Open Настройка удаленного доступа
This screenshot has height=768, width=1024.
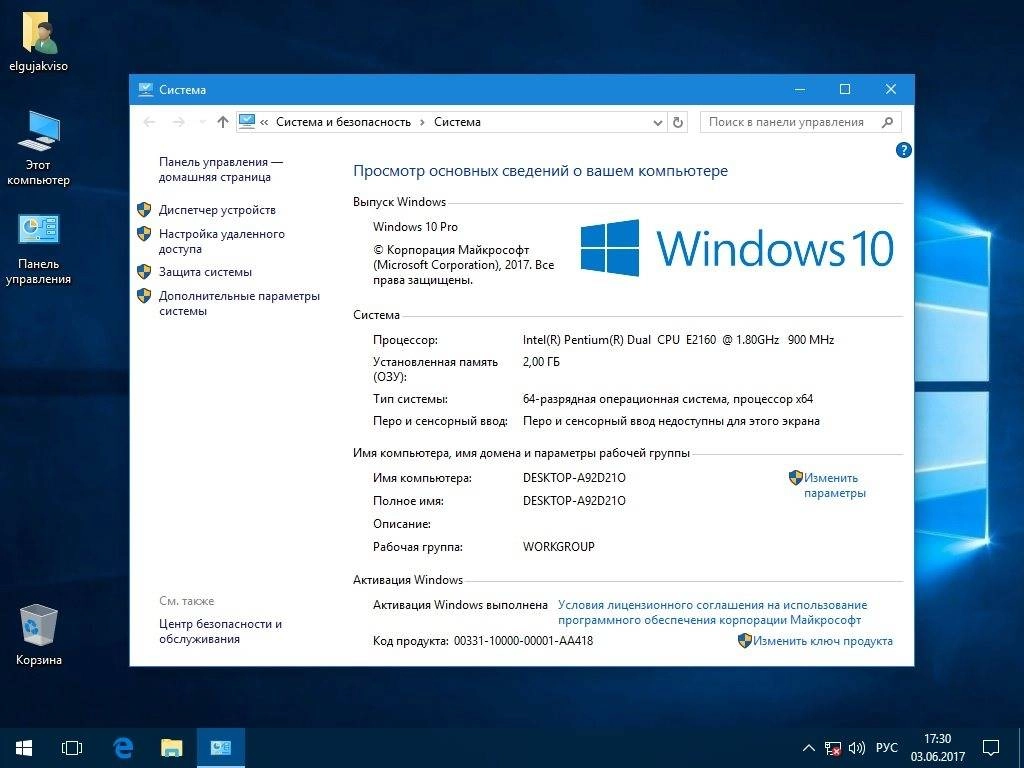click(x=221, y=241)
